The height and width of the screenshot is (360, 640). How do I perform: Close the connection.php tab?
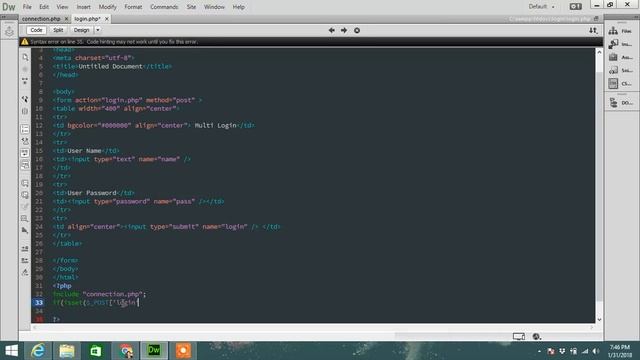point(66,19)
